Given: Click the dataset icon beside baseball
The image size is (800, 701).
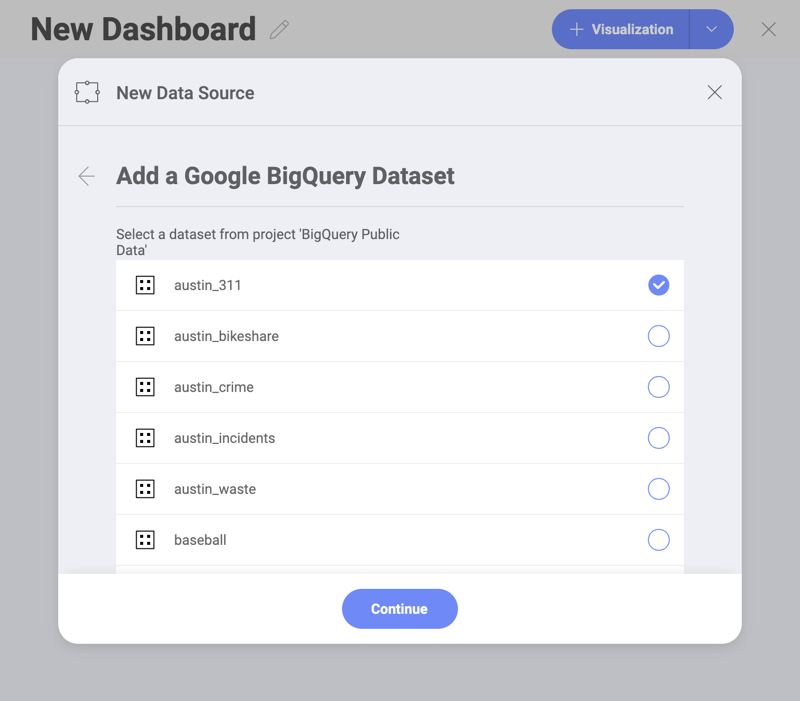Looking at the screenshot, I should pos(145,540).
